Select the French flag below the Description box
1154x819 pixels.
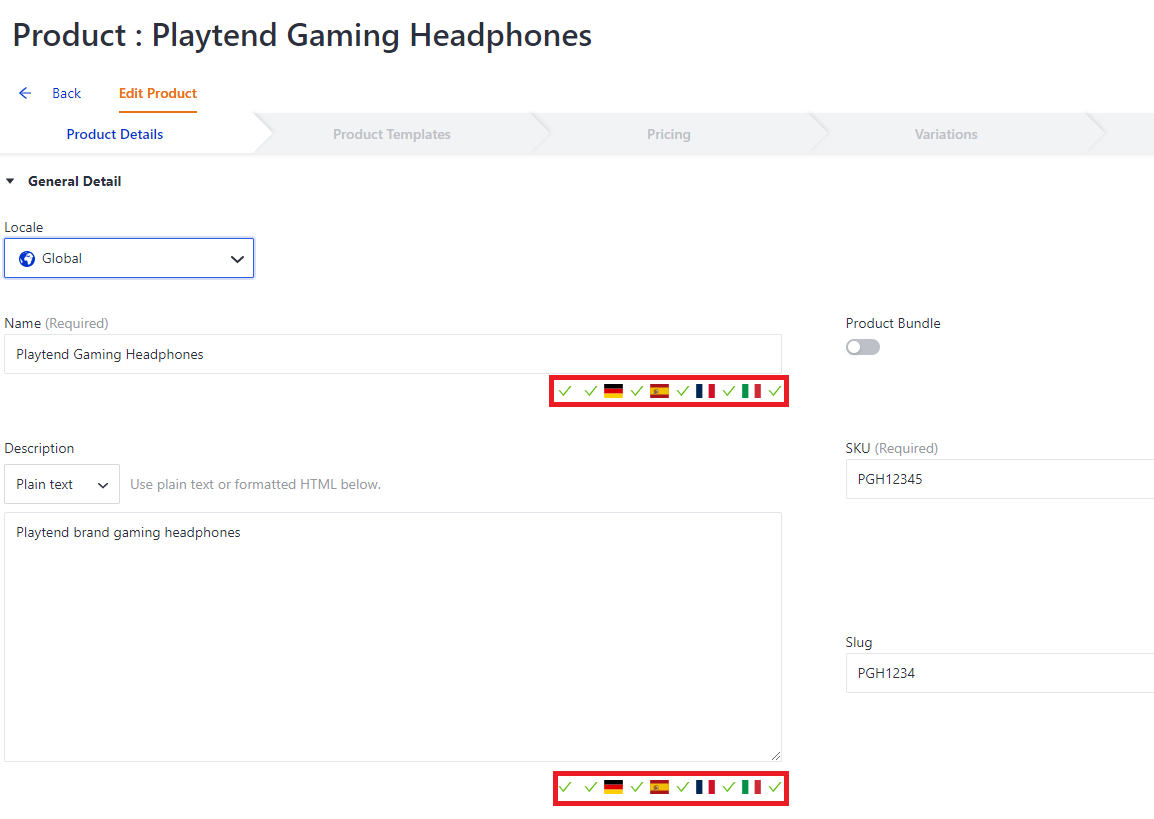coord(705,787)
